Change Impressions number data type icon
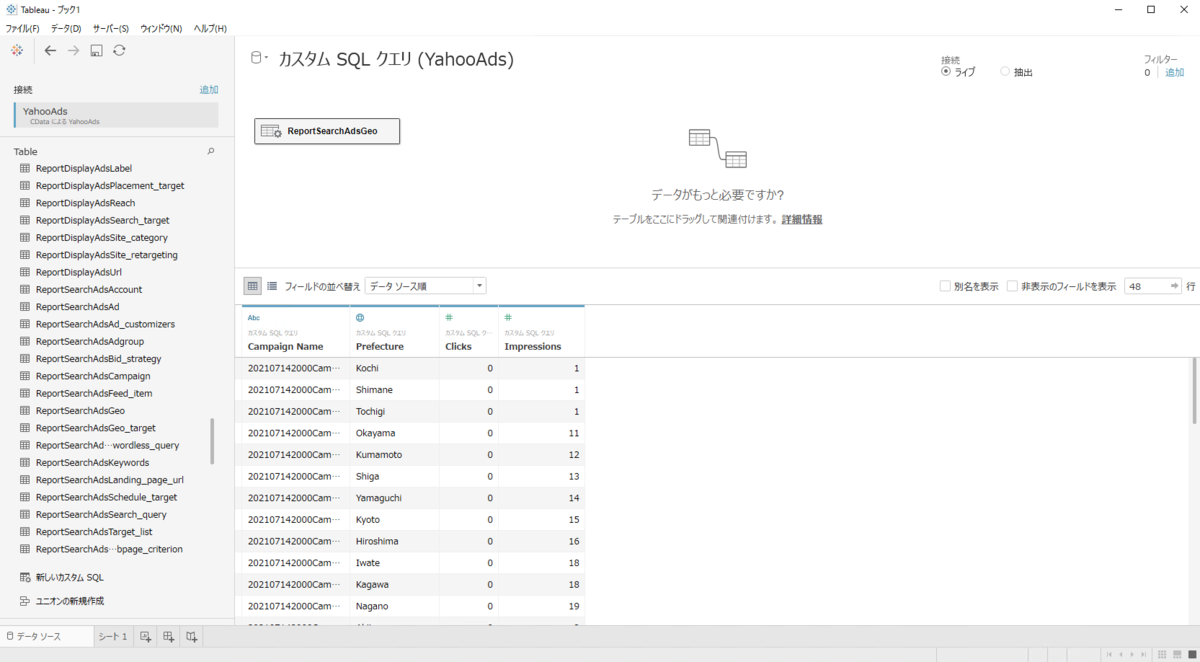The height and width of the screenshot is (662, 1200). (x=508, y=317)
